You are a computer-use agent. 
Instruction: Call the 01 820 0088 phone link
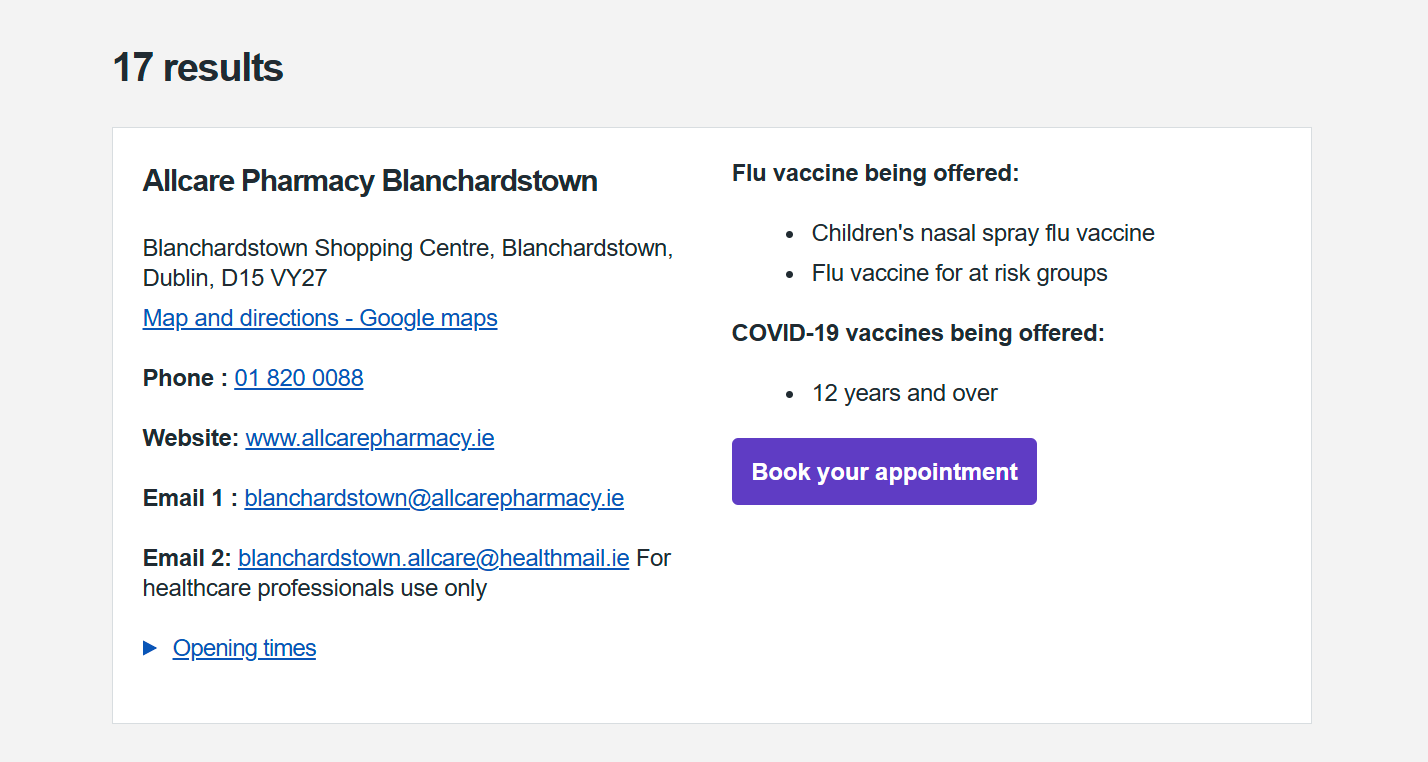[x=299, y=378]
